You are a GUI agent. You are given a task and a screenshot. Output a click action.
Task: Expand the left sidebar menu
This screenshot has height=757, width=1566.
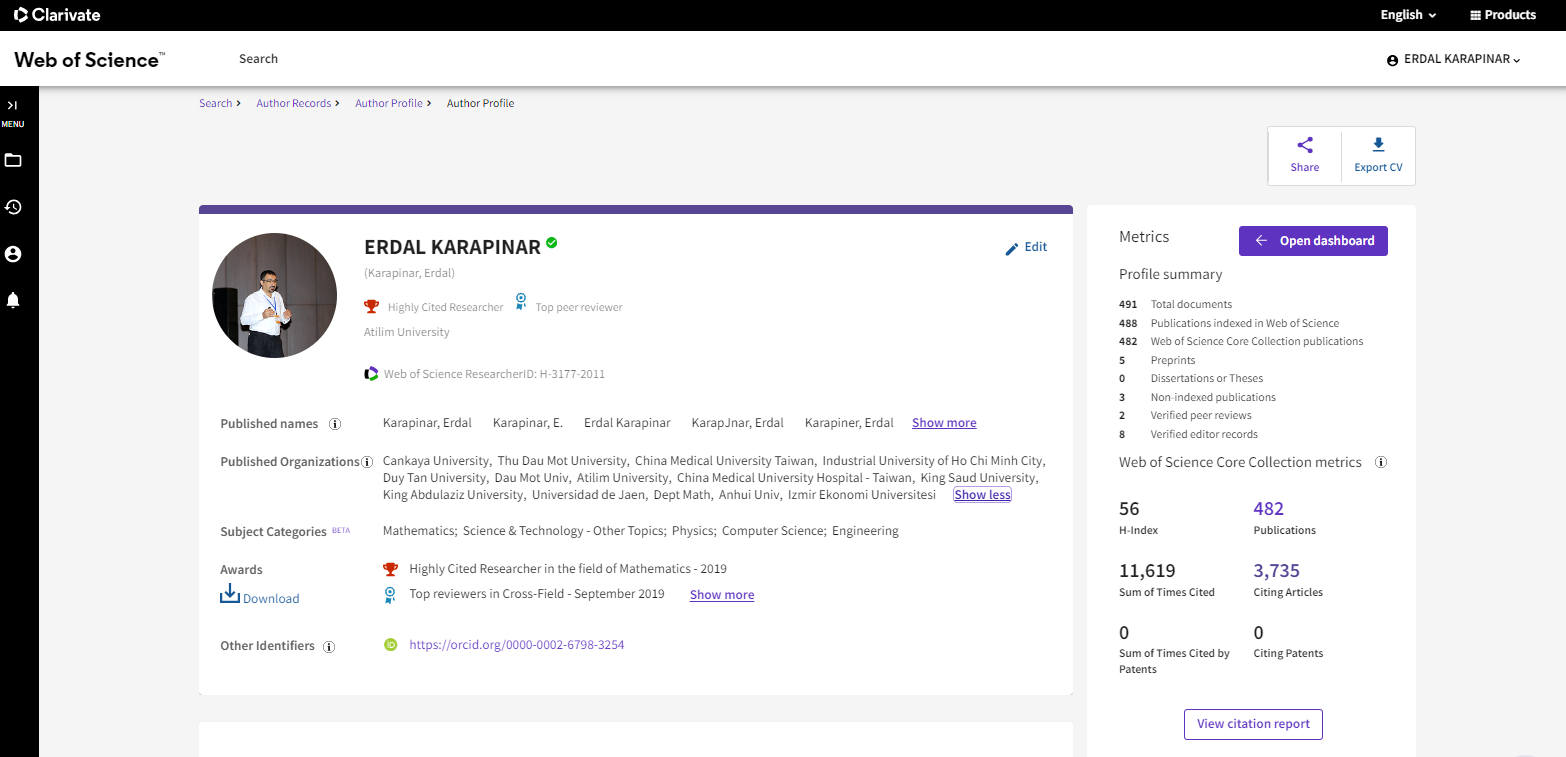coord(13,105)
